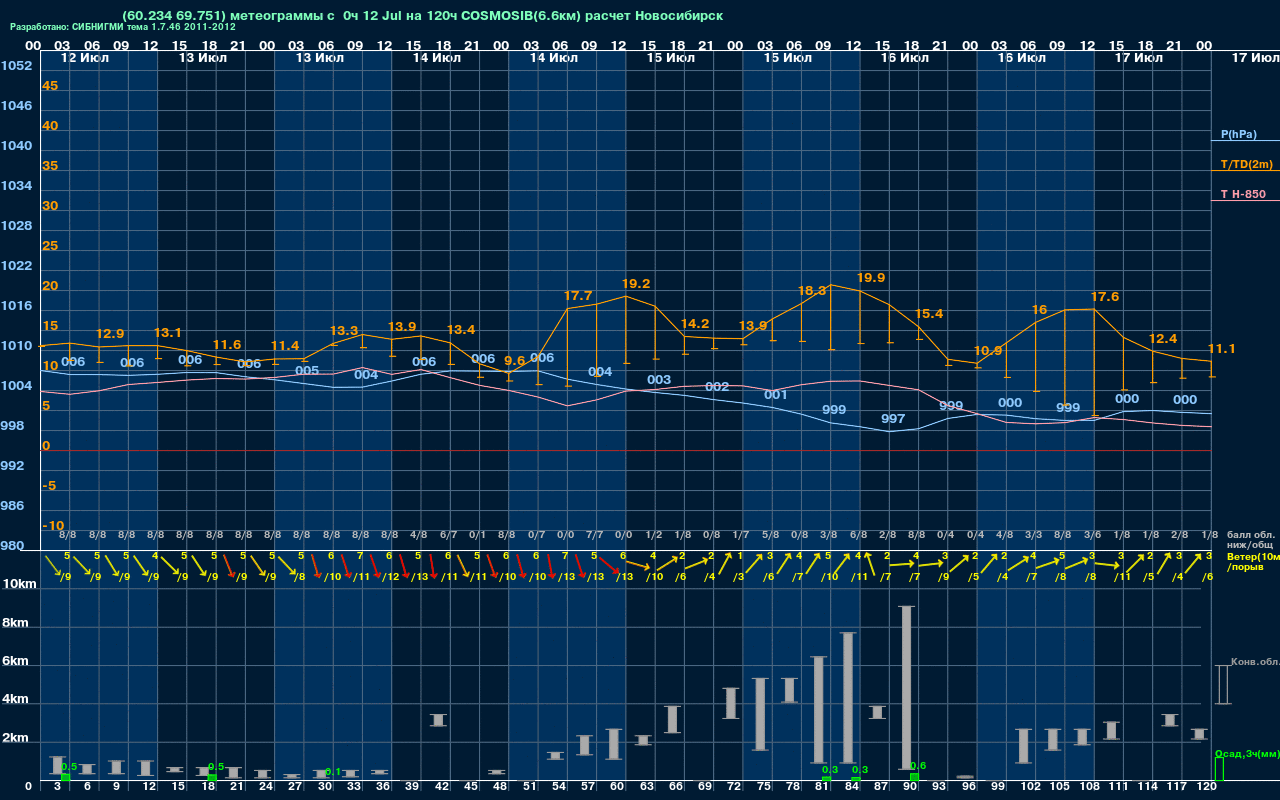Click the 17.7 temperature value

pos(578,296)
